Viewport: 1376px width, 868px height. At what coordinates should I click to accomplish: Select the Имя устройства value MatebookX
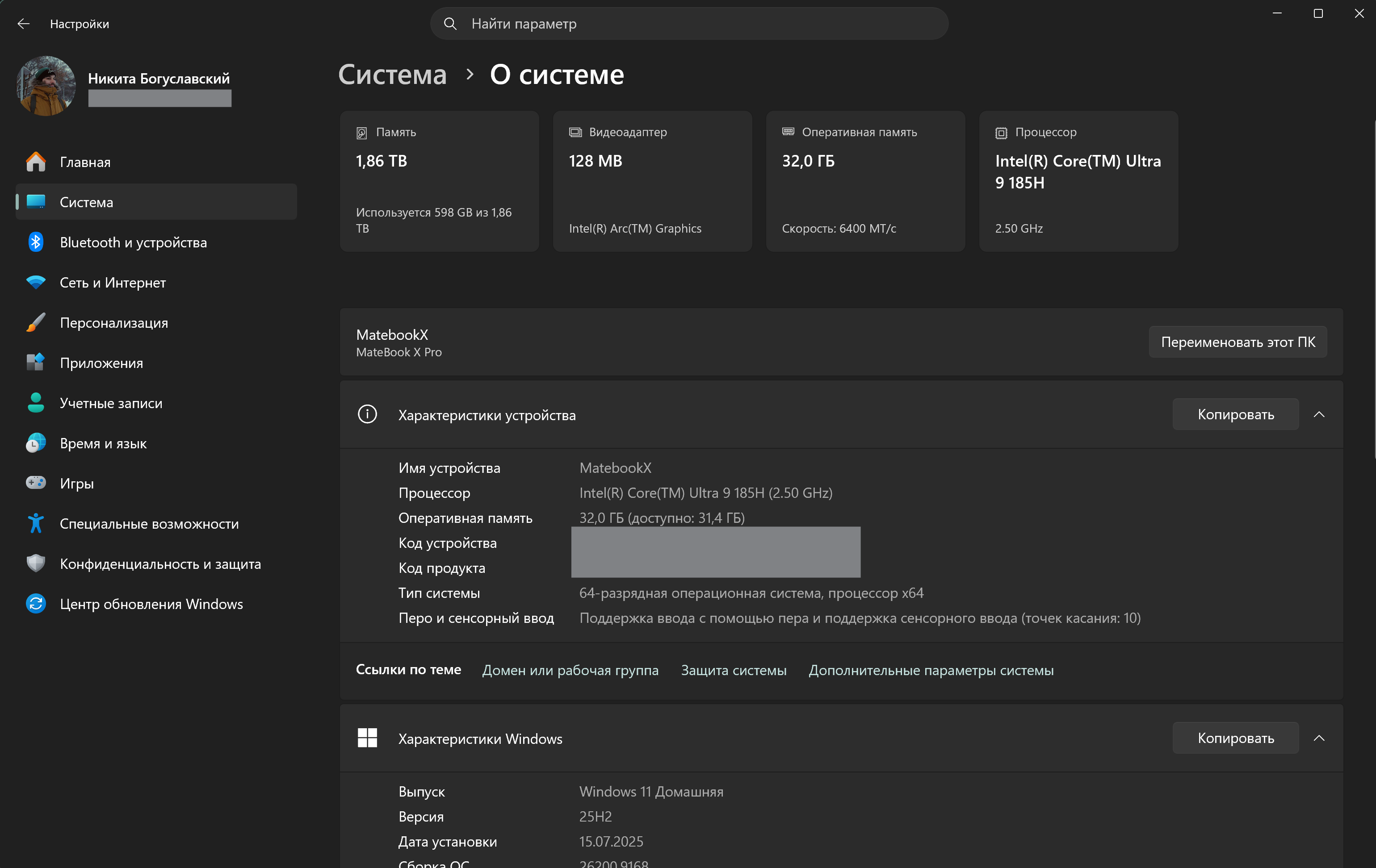coord(616,467)
